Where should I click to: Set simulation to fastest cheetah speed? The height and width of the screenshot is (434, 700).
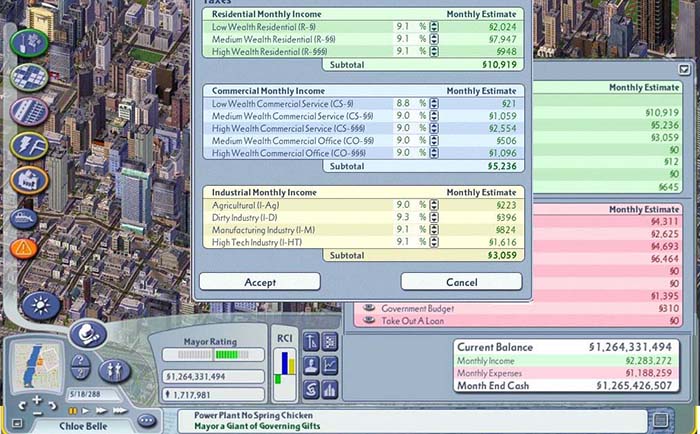coord(122,410)
